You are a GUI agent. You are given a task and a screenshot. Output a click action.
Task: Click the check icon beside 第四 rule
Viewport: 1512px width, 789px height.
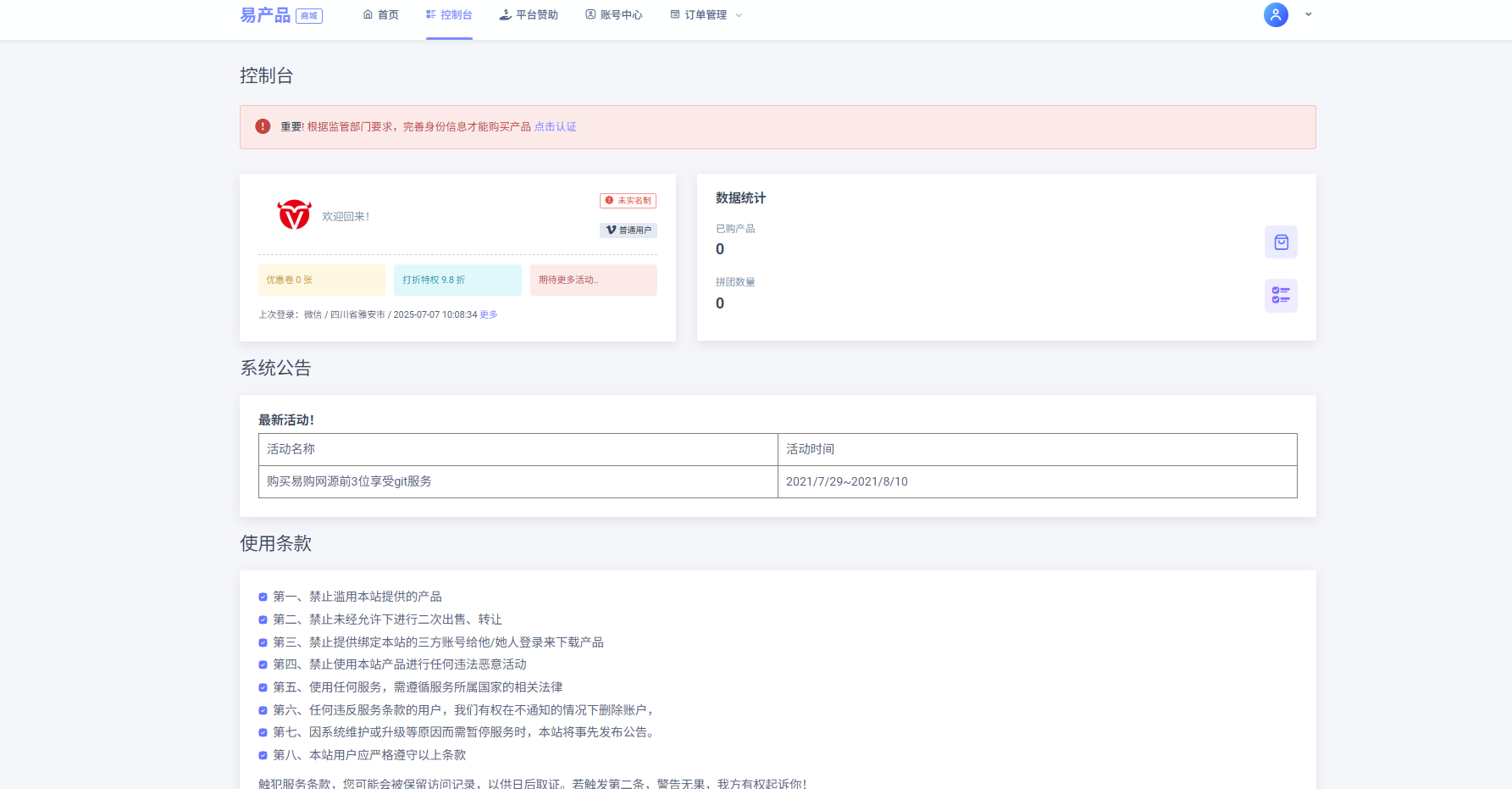pos(263,664)
